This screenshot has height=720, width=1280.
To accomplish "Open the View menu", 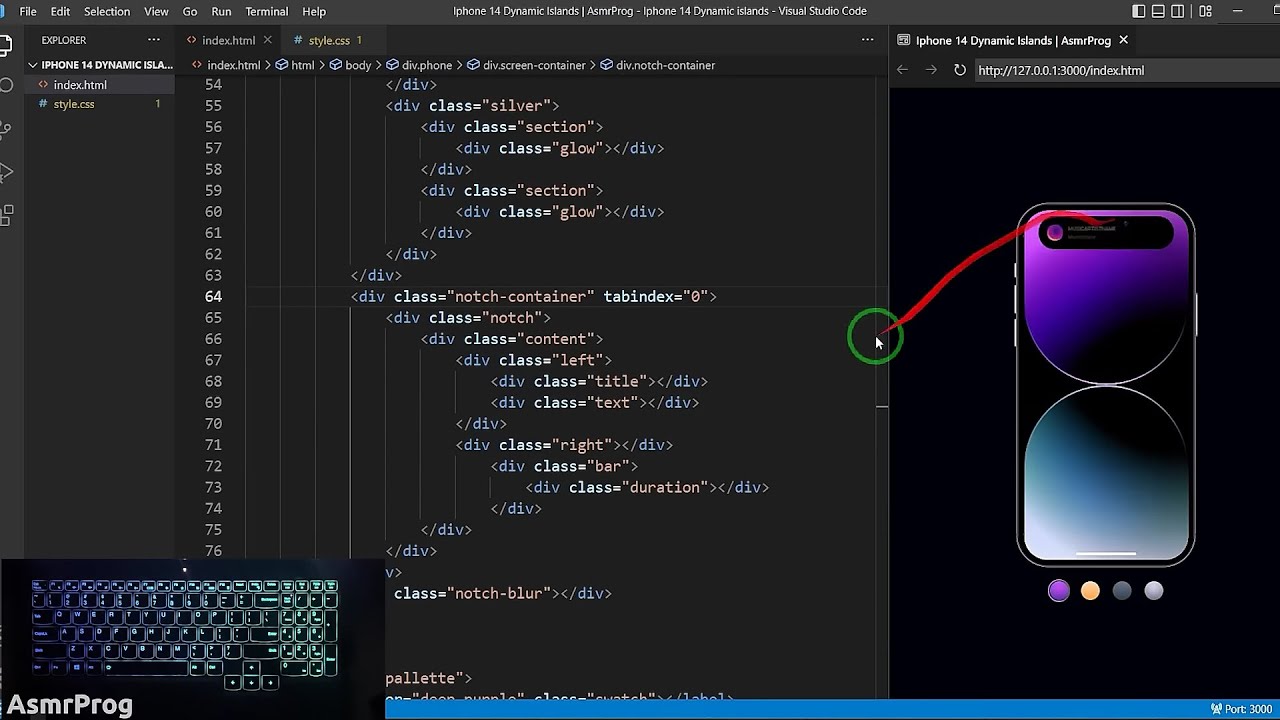I will point(156,11).
